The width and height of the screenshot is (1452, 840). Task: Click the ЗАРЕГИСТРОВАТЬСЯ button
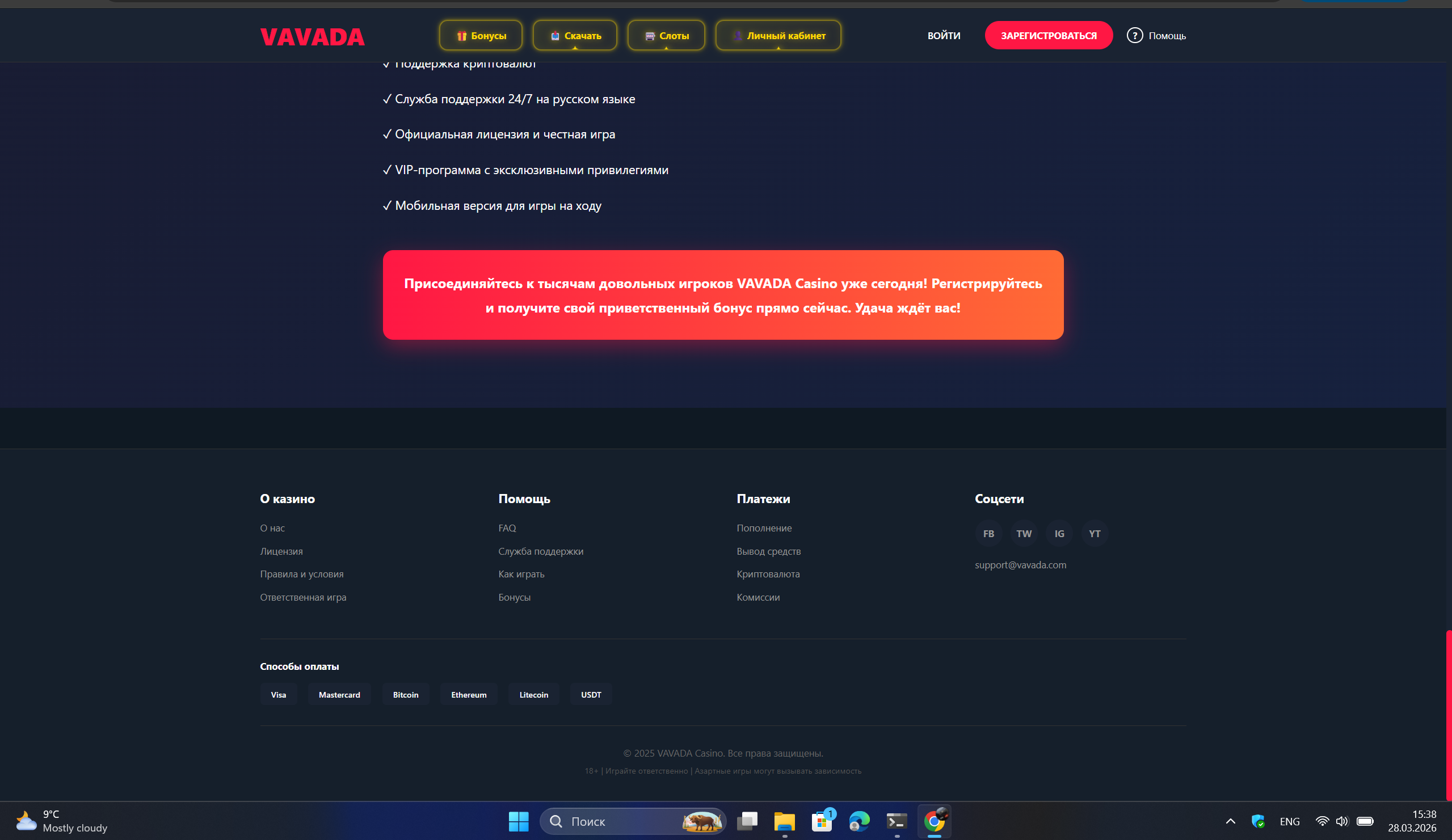pyautogui.click(x=1048, y=36)
